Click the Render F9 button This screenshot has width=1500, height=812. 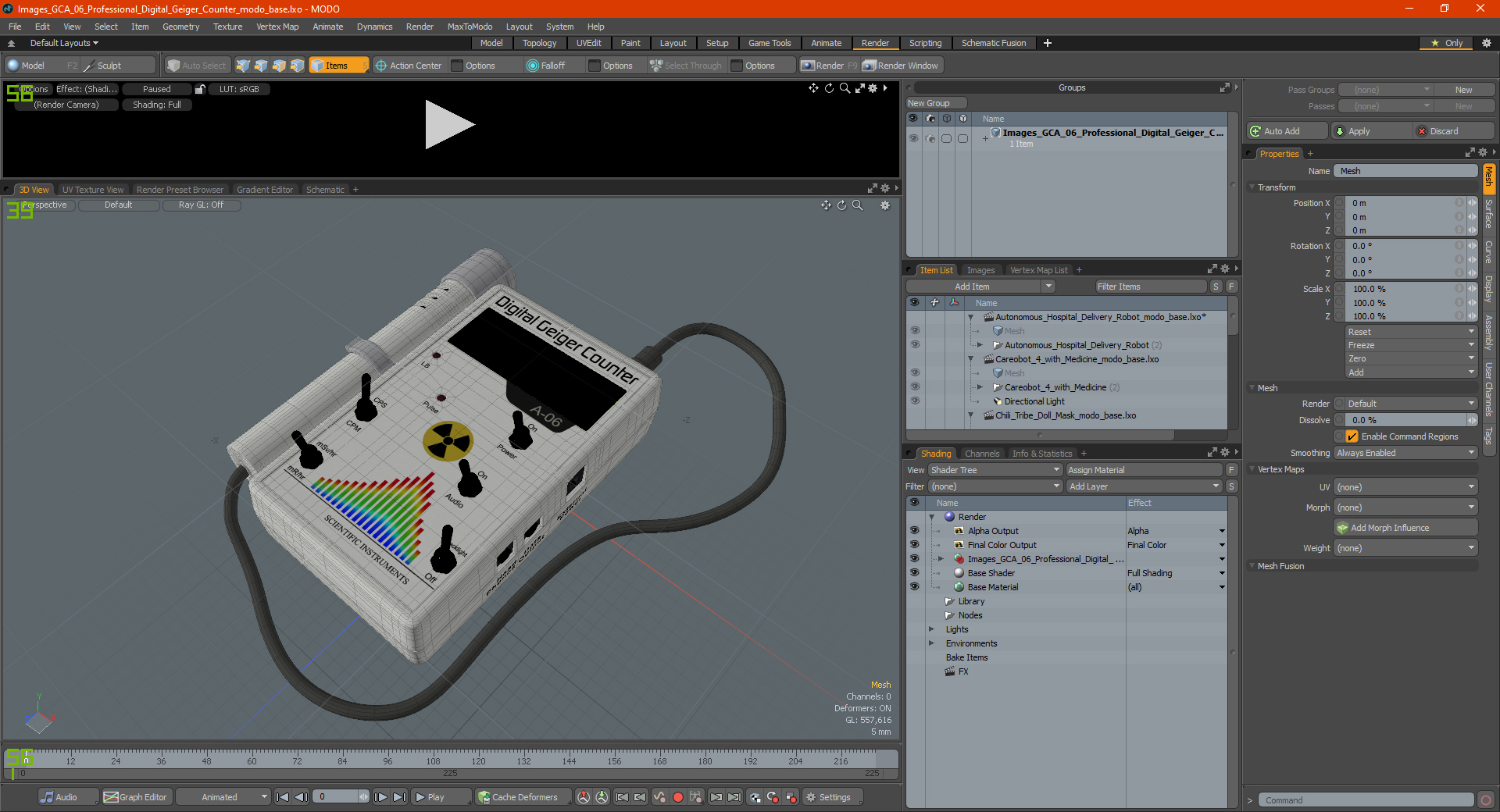[x=829, y=66]
